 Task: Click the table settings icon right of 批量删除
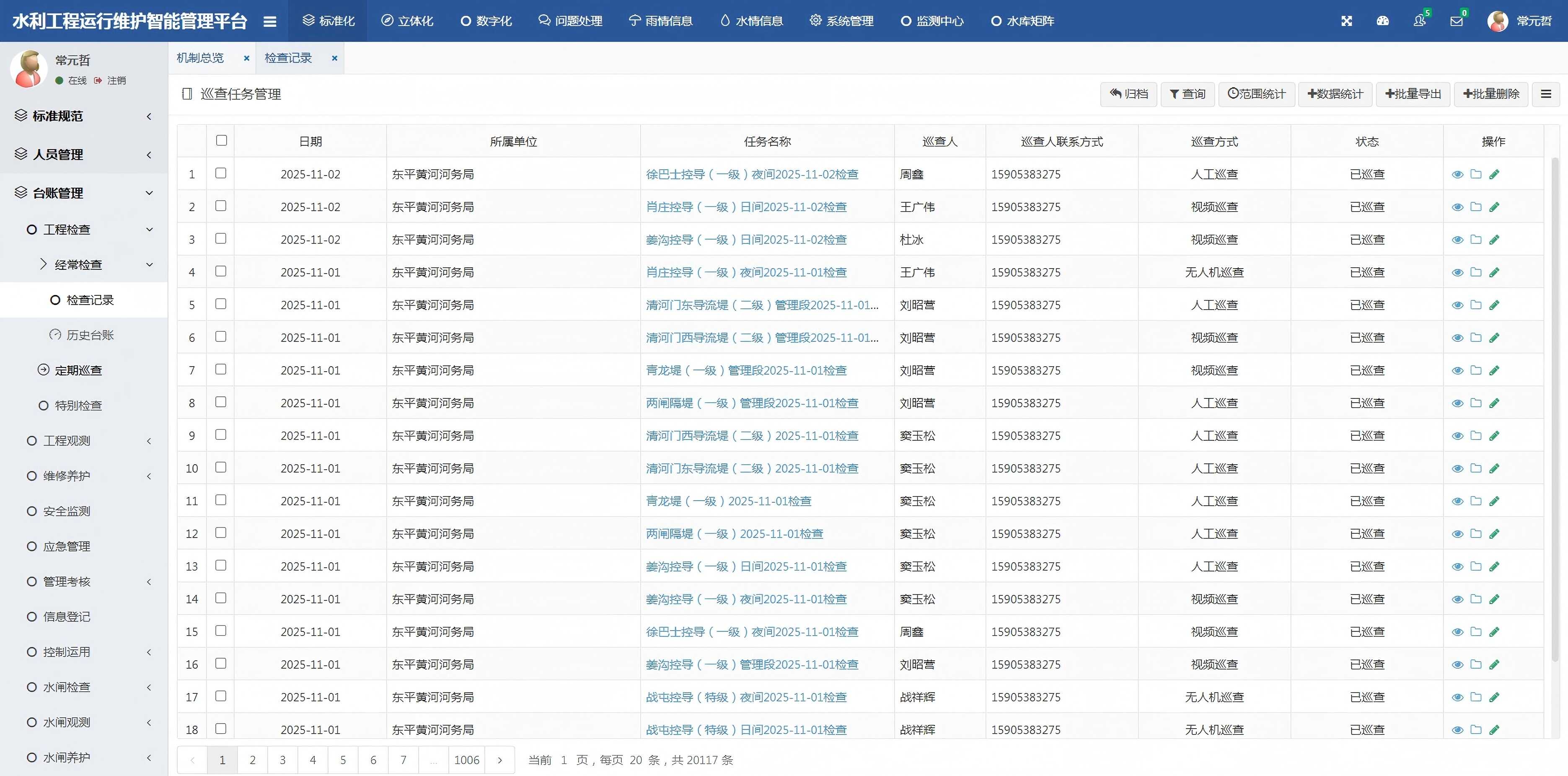click(1546, 94)
